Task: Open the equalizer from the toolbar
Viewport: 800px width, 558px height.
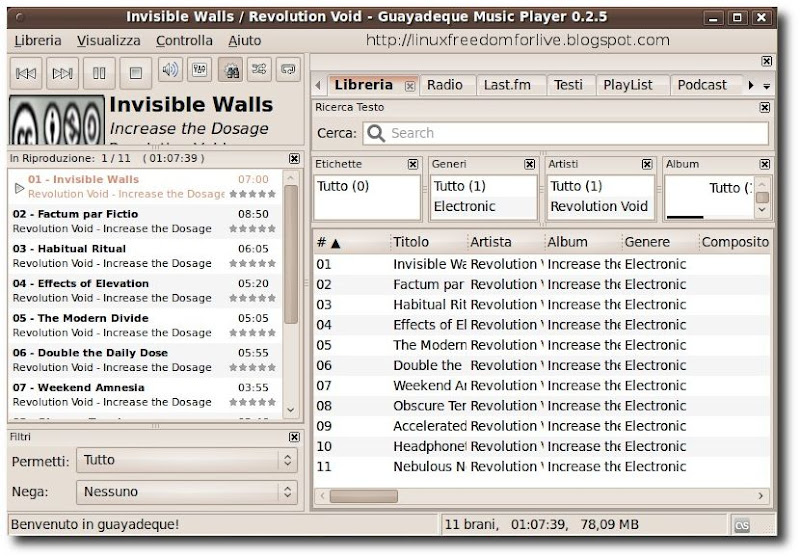Action: point(199,70)
